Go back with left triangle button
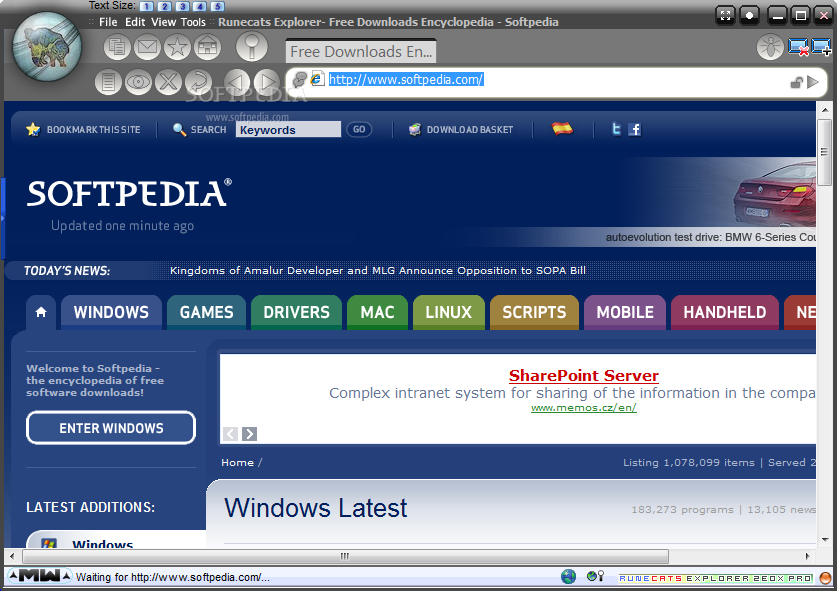Screen dimensions: 837x591 [x=237, y=82]
